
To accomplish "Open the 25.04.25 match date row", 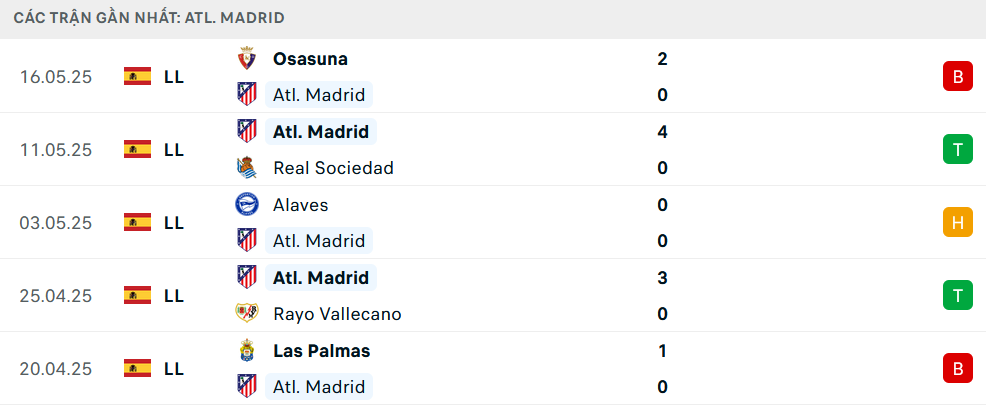I will click(x=493, y=295).
